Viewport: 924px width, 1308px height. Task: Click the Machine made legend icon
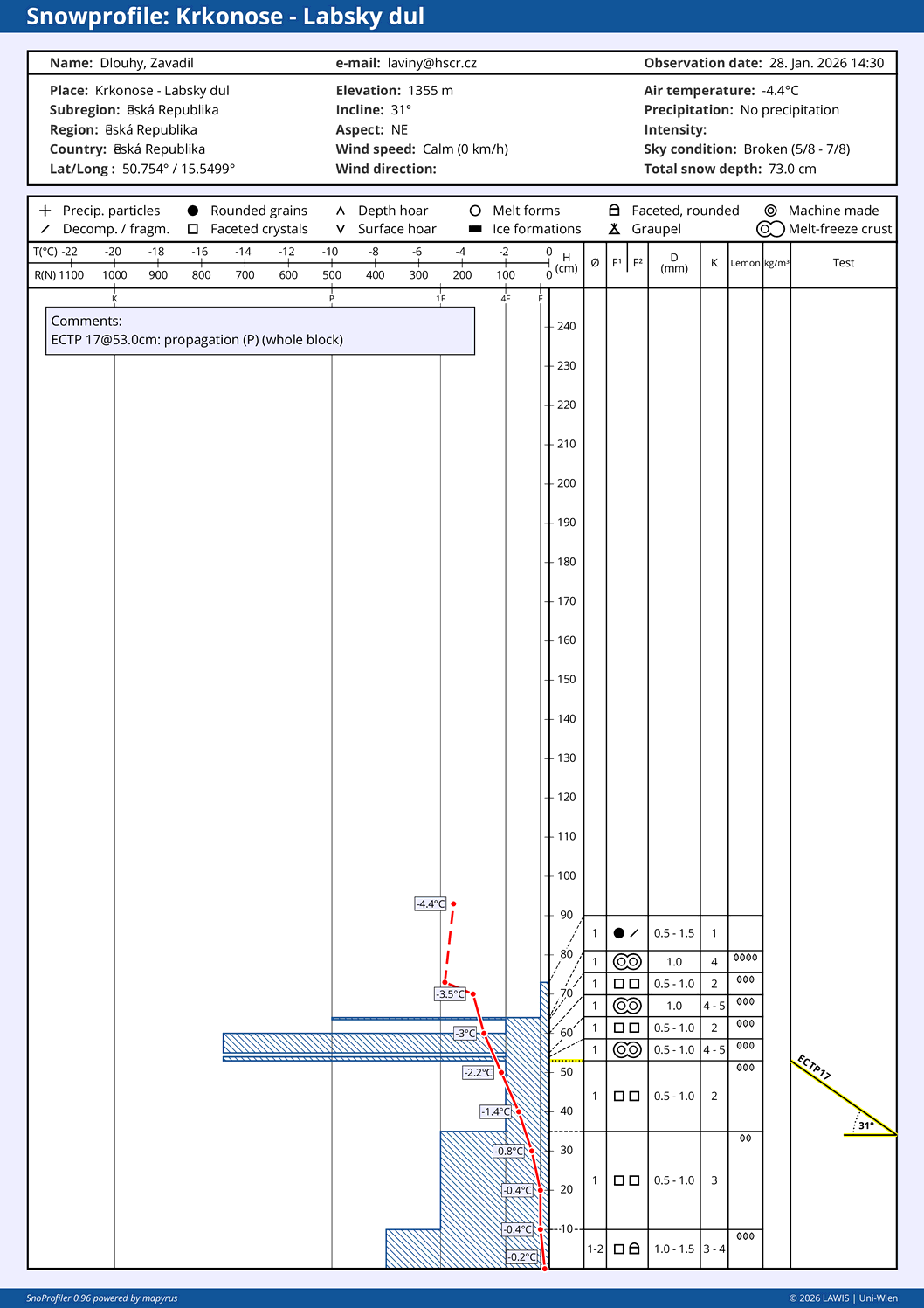(770, 211)
